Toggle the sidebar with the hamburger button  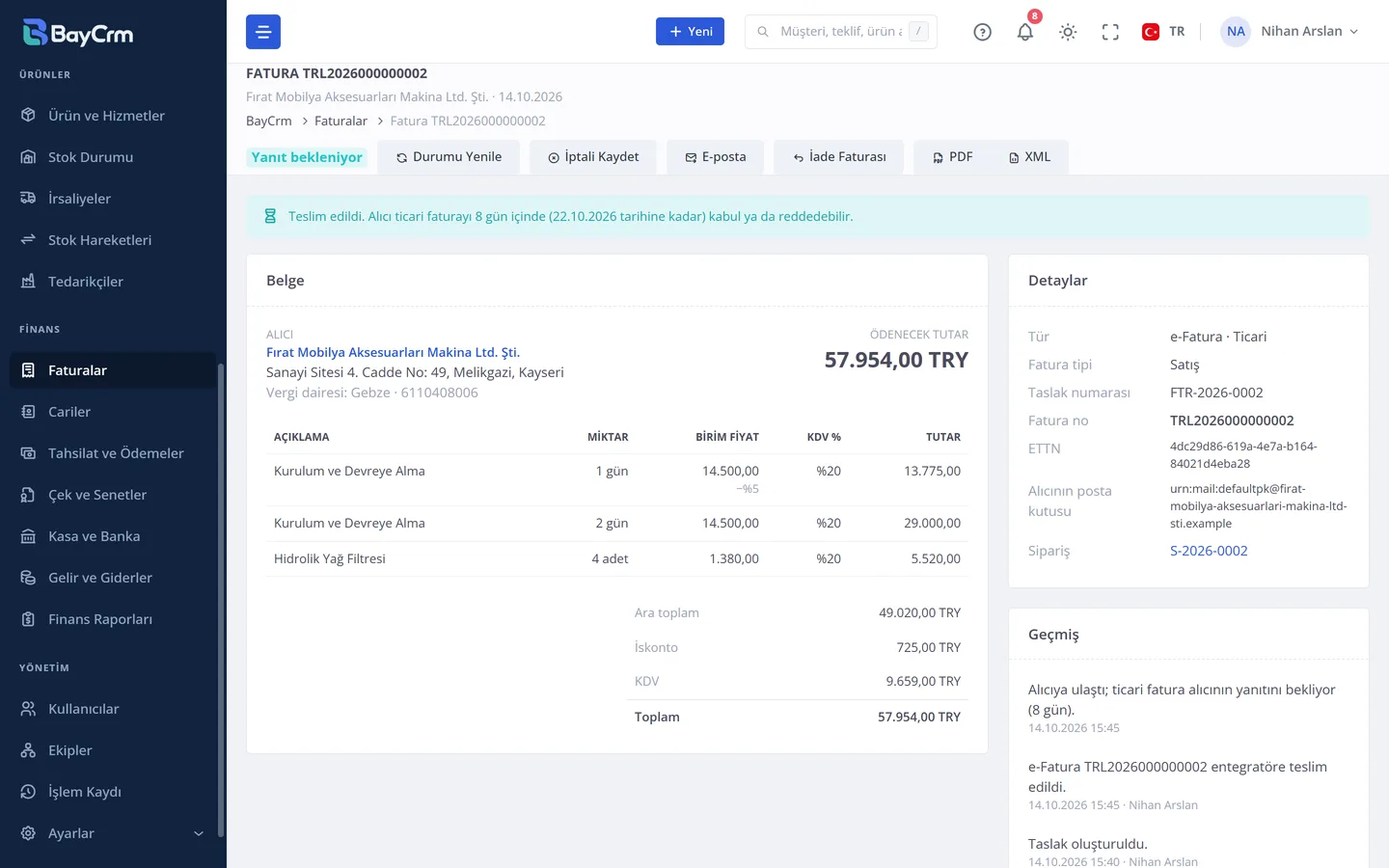pyautogui.click(x=263, y=32)
